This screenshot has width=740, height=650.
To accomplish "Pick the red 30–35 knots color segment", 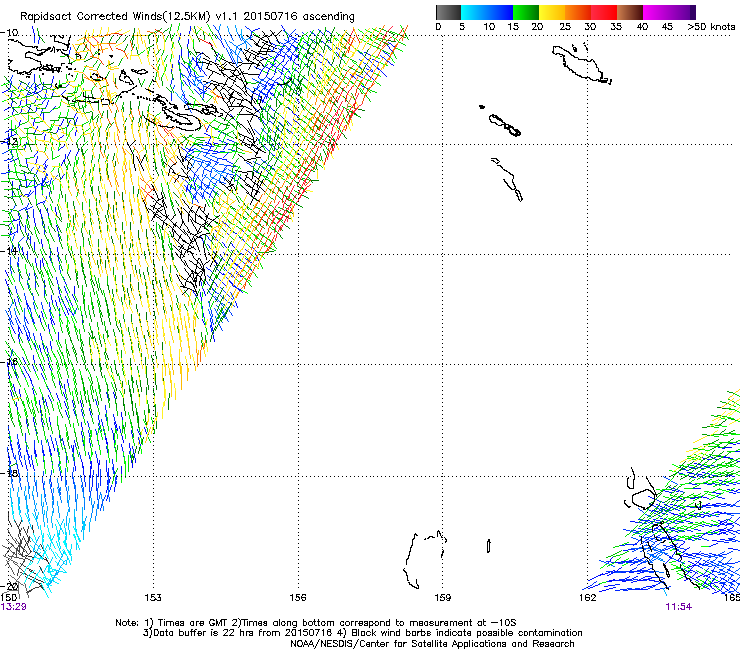I will [604, 12].
